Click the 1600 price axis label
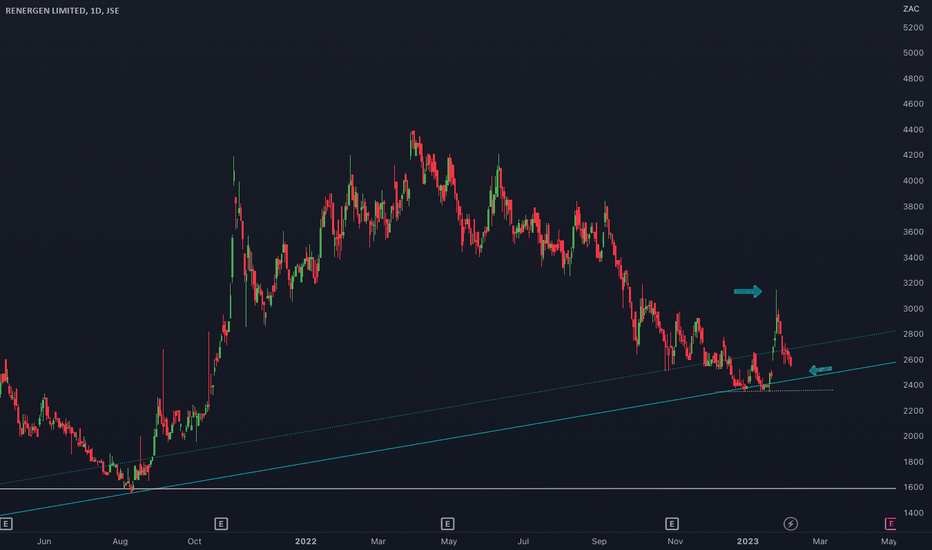 913,487
